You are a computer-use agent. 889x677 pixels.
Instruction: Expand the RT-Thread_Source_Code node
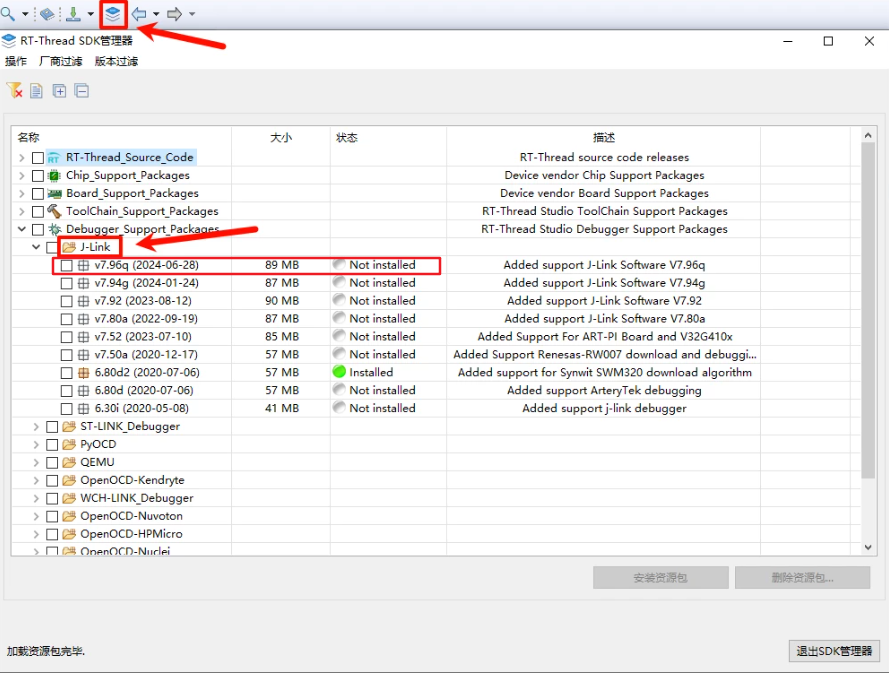pyautogui.click(x=22, y=158)
